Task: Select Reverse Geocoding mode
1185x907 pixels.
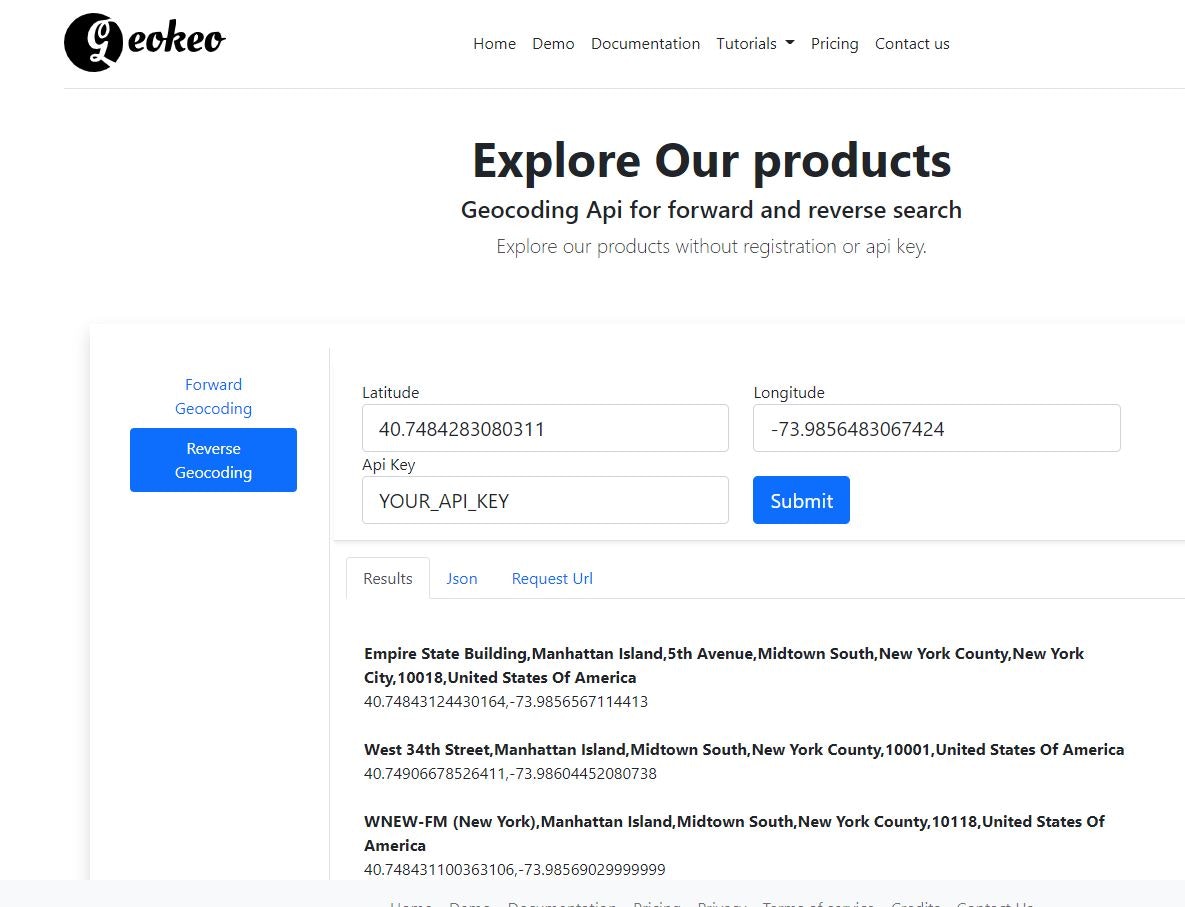Action: point(213,460)
